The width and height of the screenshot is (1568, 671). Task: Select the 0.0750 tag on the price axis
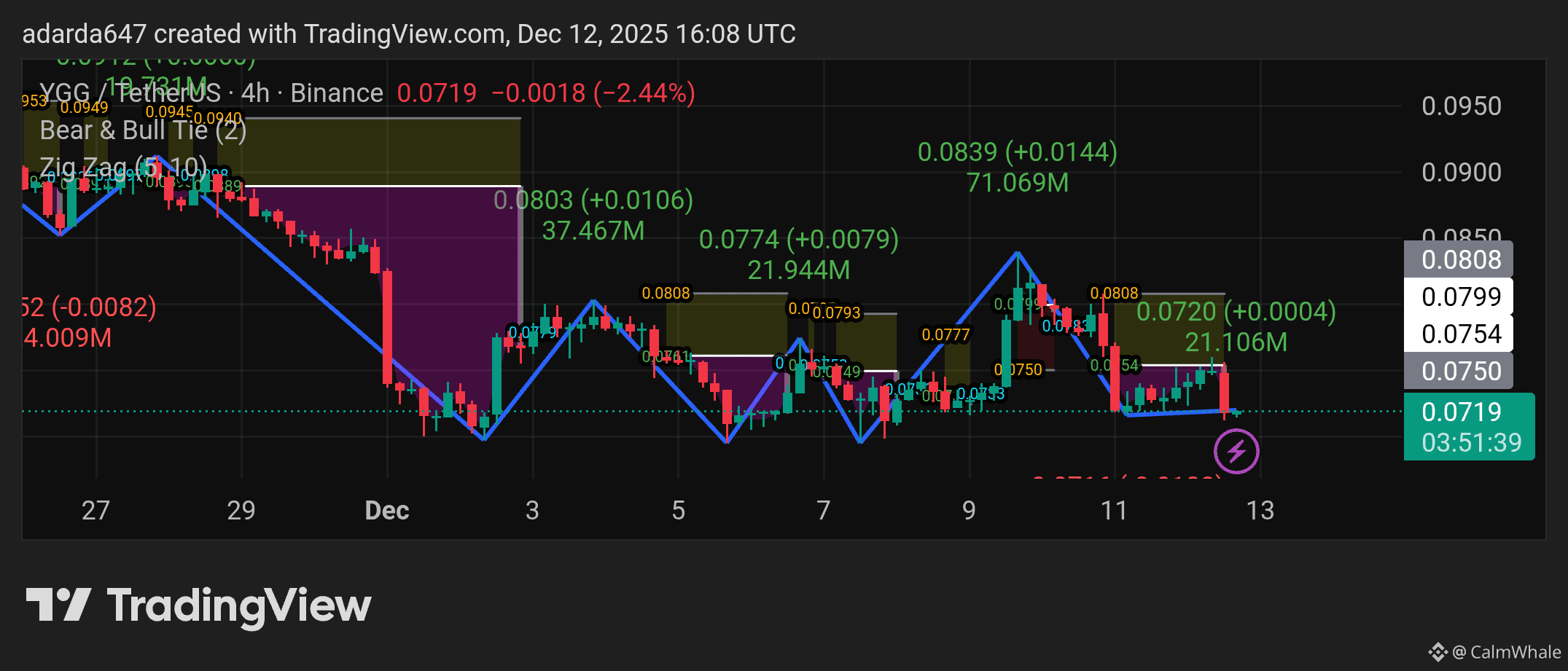pyautogui.click(x=1459, y=371)
